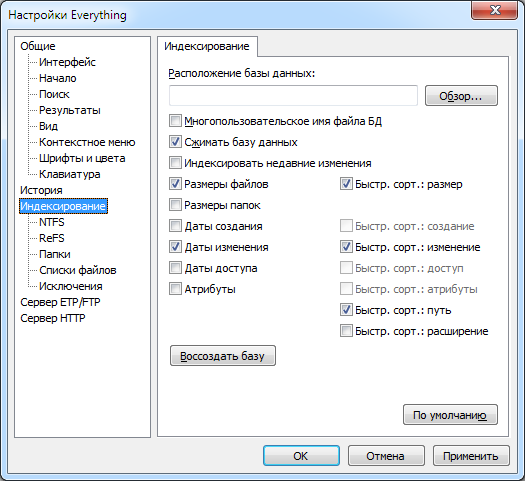Screen dimensions: 525x481
Task: Confirm settings with the OK button
Action: pos(301,456)
